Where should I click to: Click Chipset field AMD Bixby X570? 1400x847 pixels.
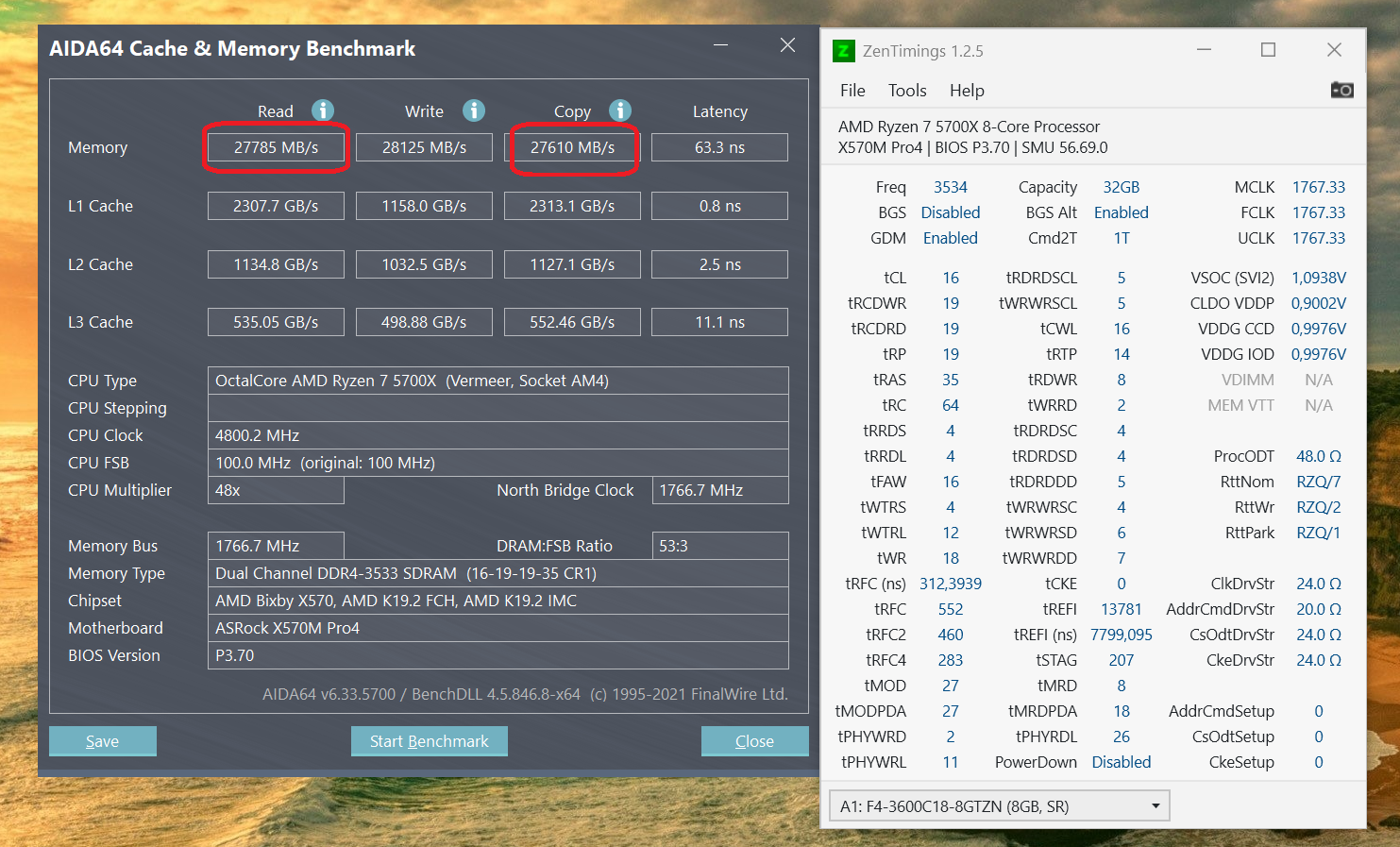[x=498, y=601]
